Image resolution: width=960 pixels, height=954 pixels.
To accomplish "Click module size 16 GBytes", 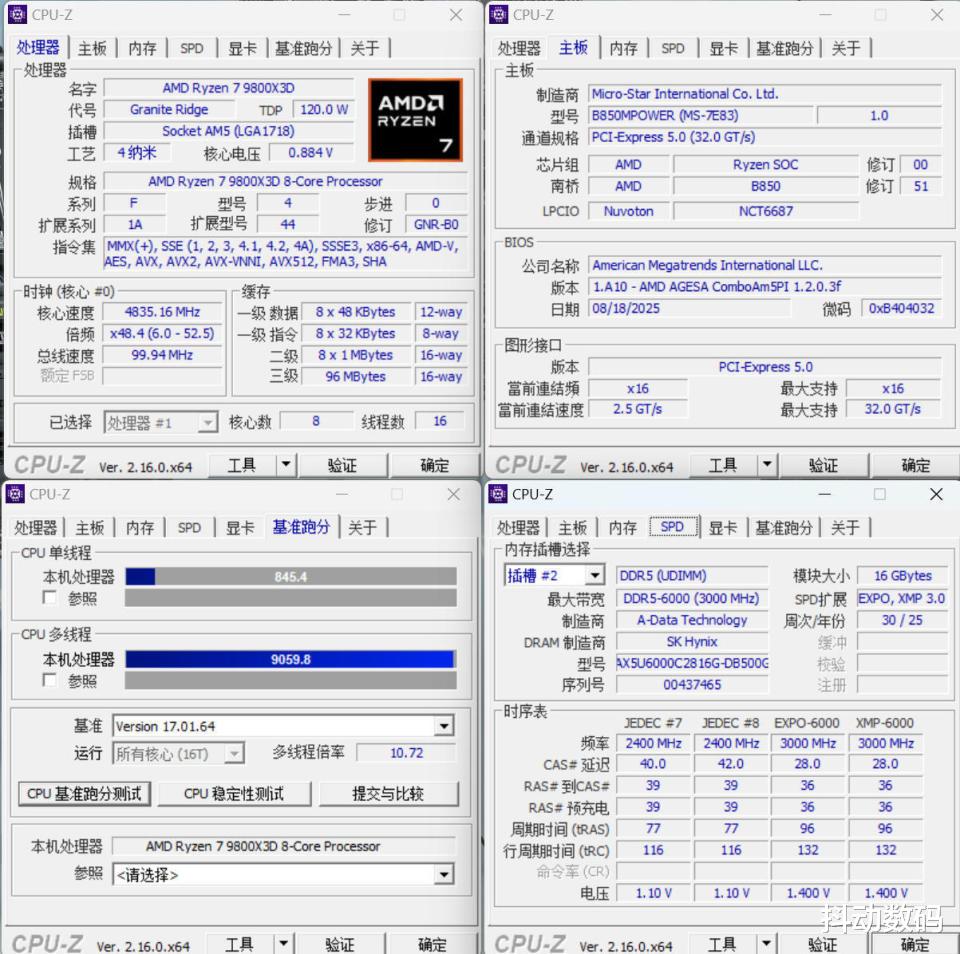I will [x=902, y=576].
